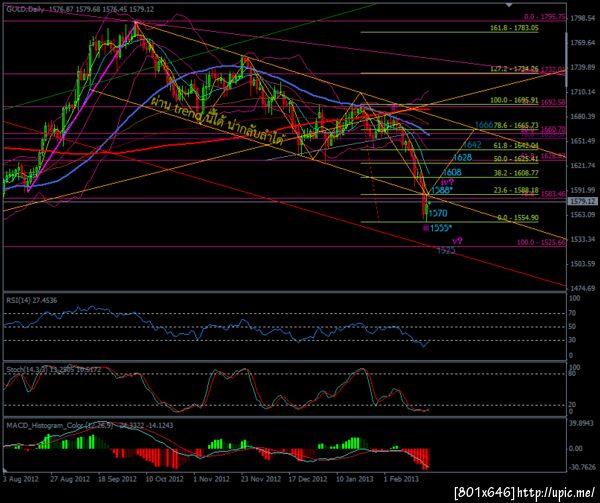This screenshot has width=600, height=503.
Task: Click the blue target annotation 1588*
Action: [x=442, y=190]
